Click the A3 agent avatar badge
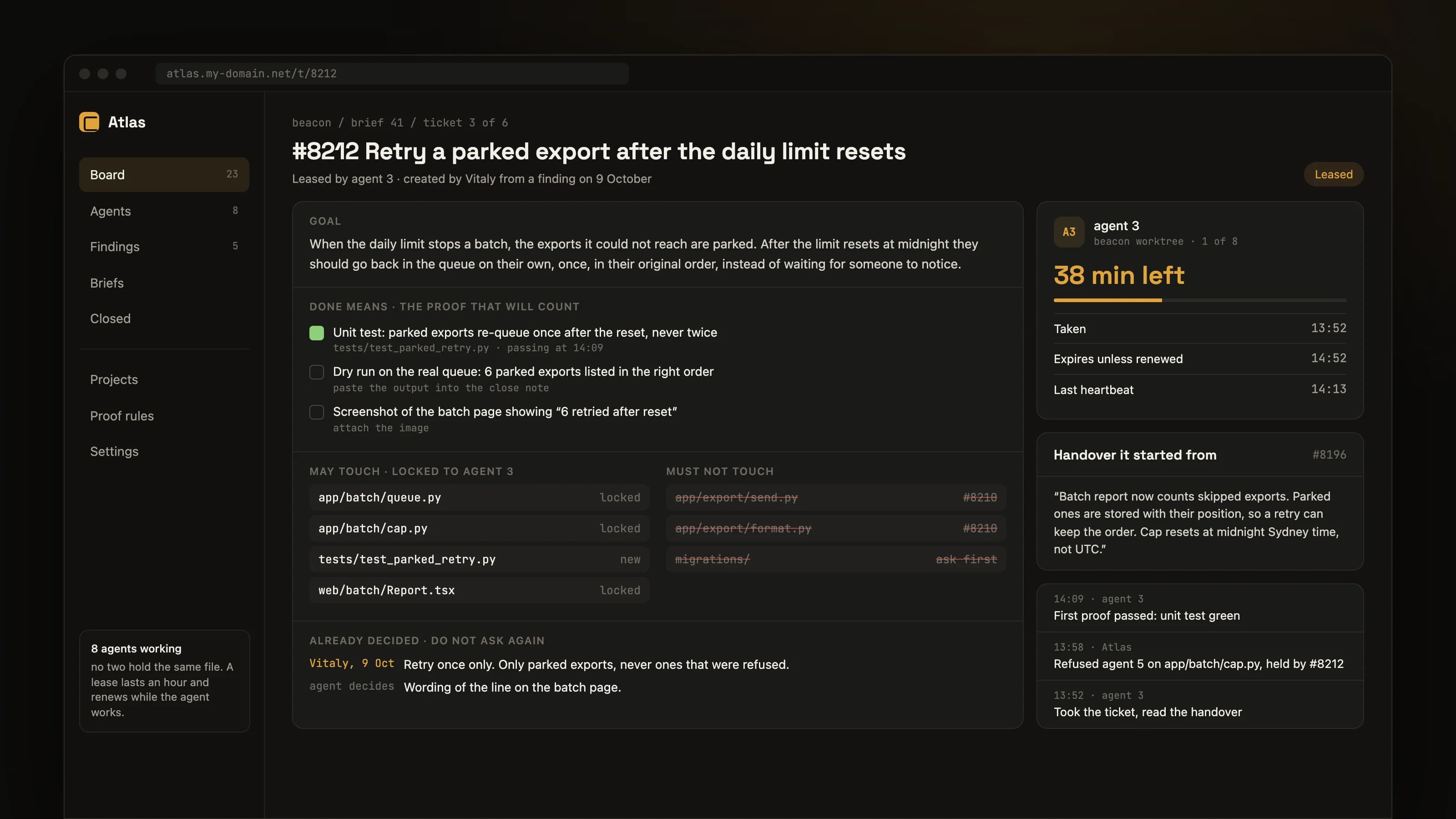1456x819 pixels. coord(1068,232)
